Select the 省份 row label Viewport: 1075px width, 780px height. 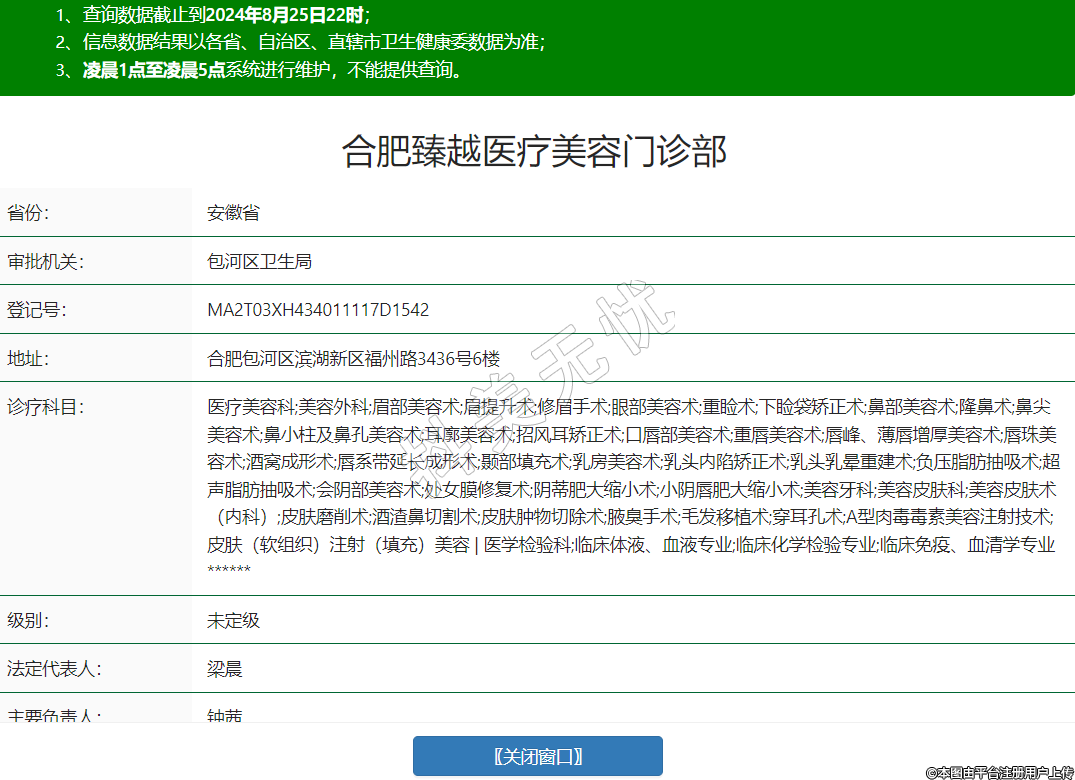28,213
